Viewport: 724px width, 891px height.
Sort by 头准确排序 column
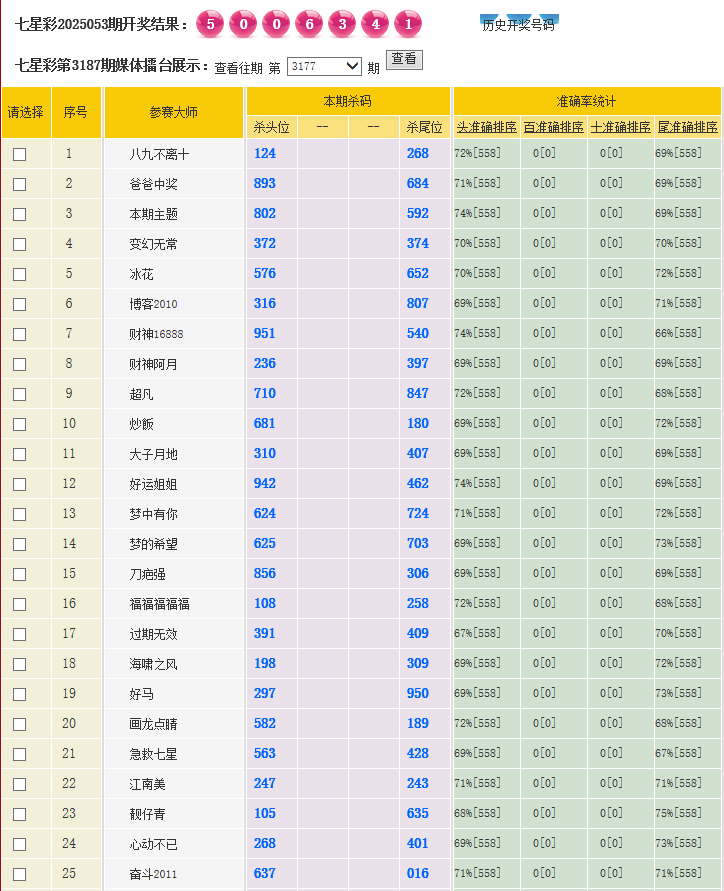(x=487, y=127)
